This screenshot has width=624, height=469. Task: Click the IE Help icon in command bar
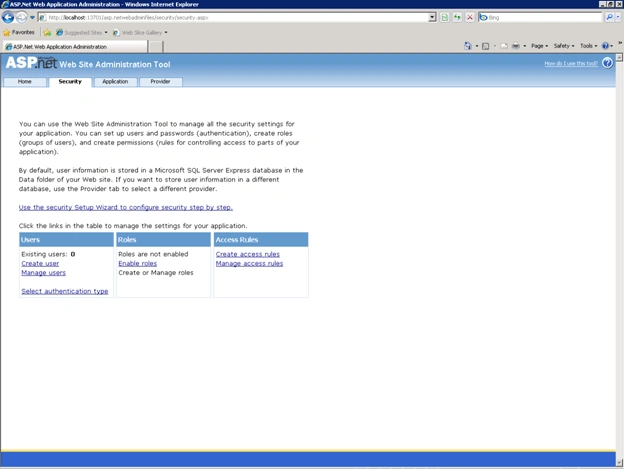(x=605, y=46)
